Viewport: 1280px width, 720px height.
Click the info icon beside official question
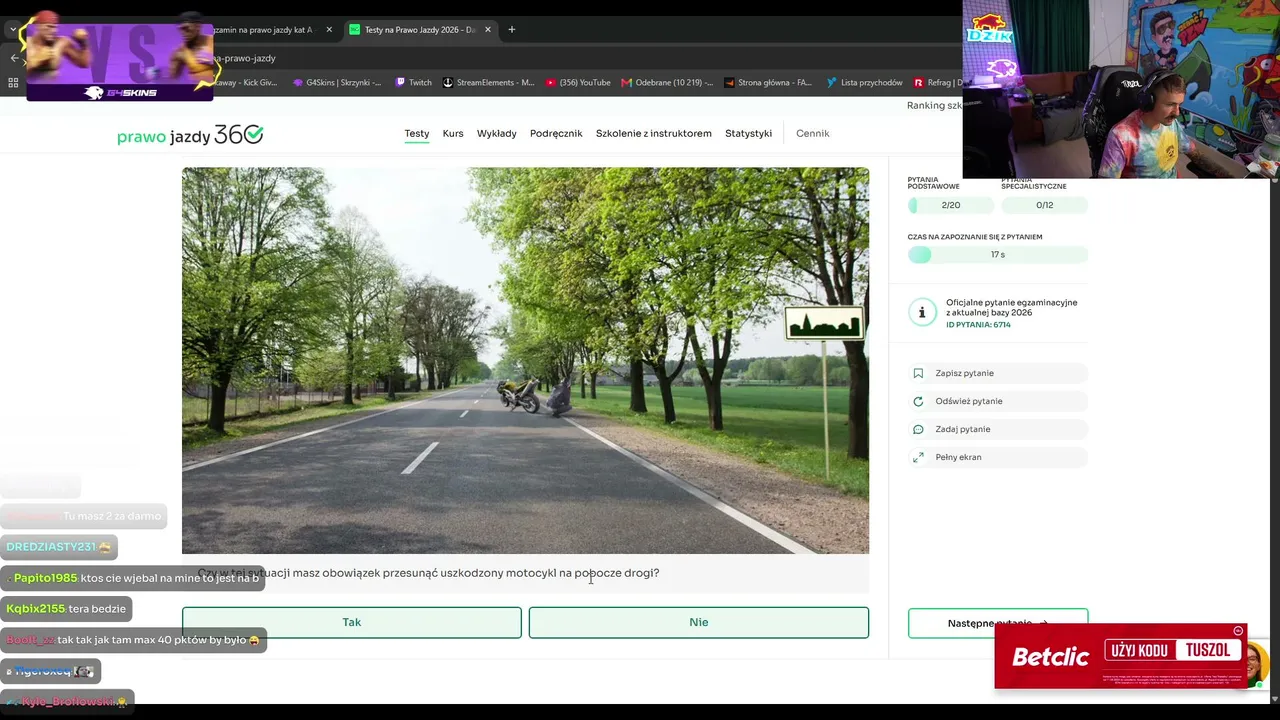tap(922, 313)
